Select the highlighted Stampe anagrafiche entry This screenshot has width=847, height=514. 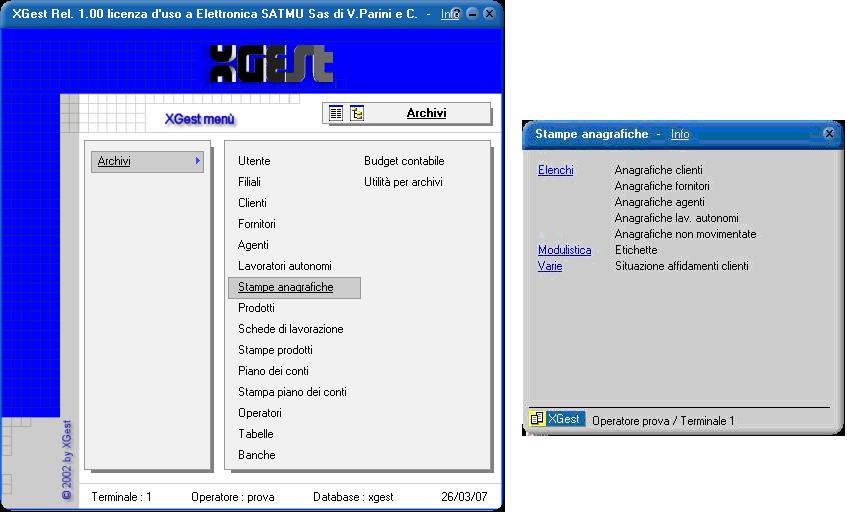pos(294,287)
